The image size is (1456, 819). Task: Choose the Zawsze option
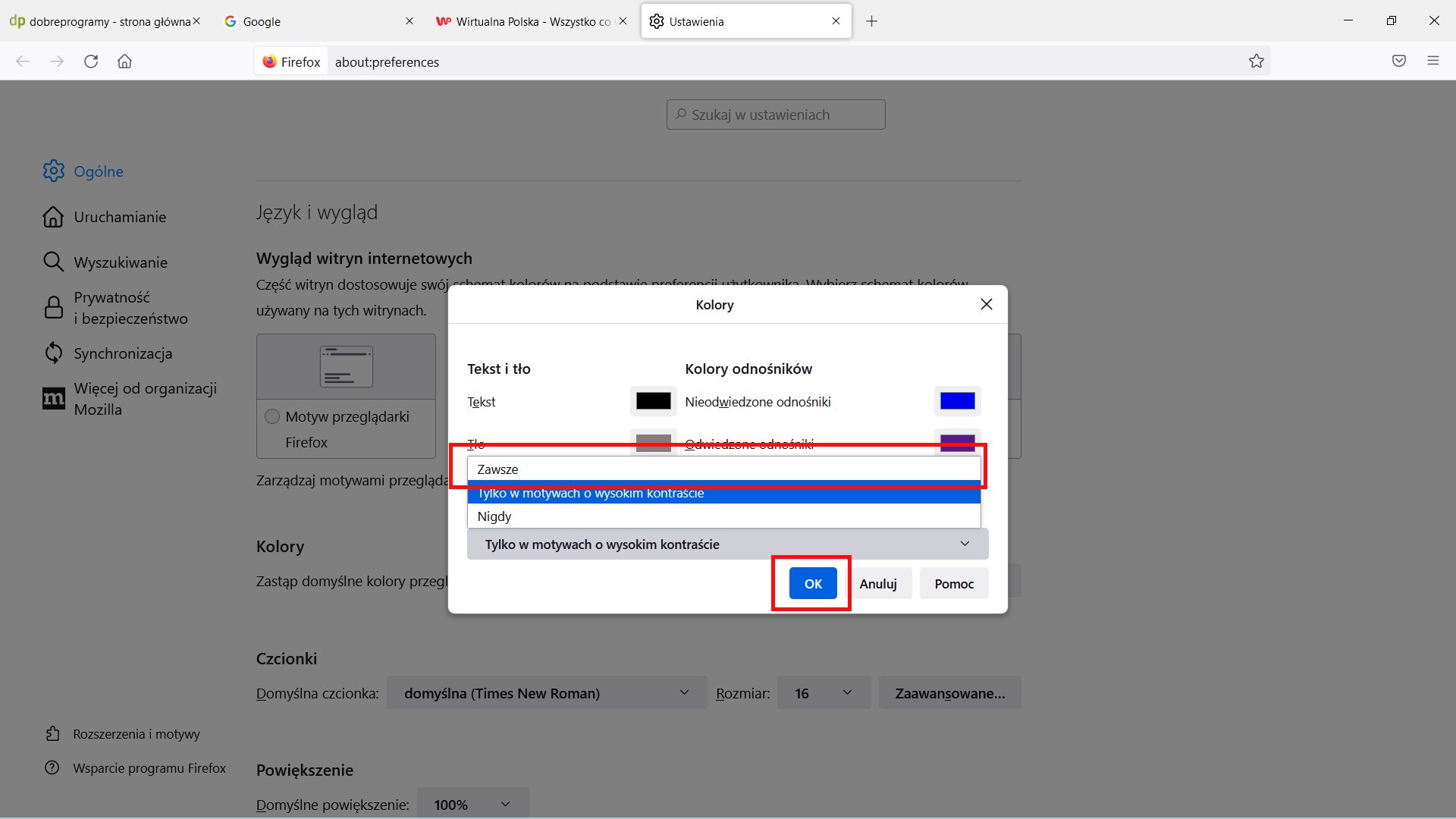497,469
